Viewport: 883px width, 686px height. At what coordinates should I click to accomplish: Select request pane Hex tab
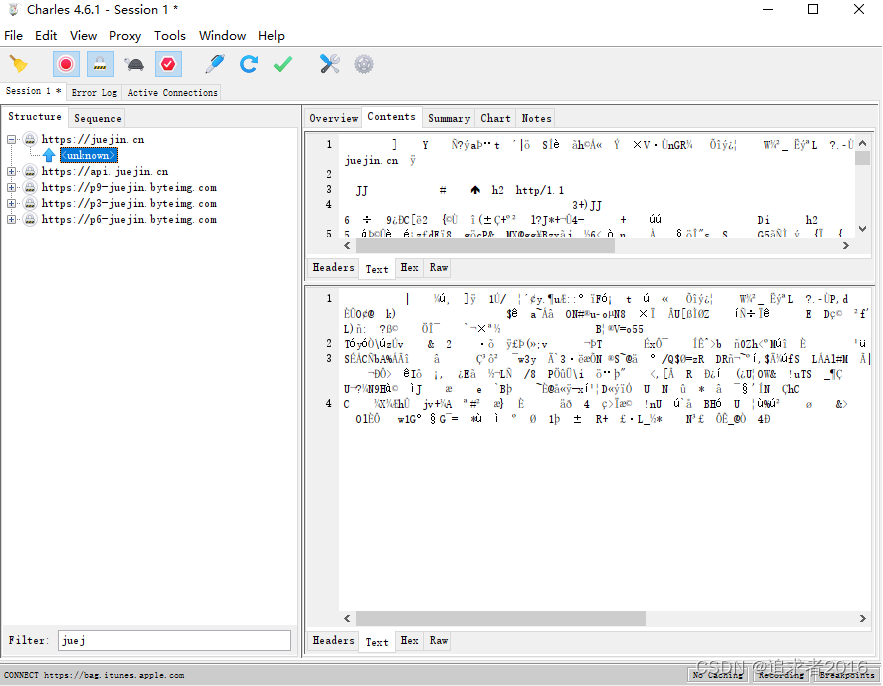(x=409, y=268)
